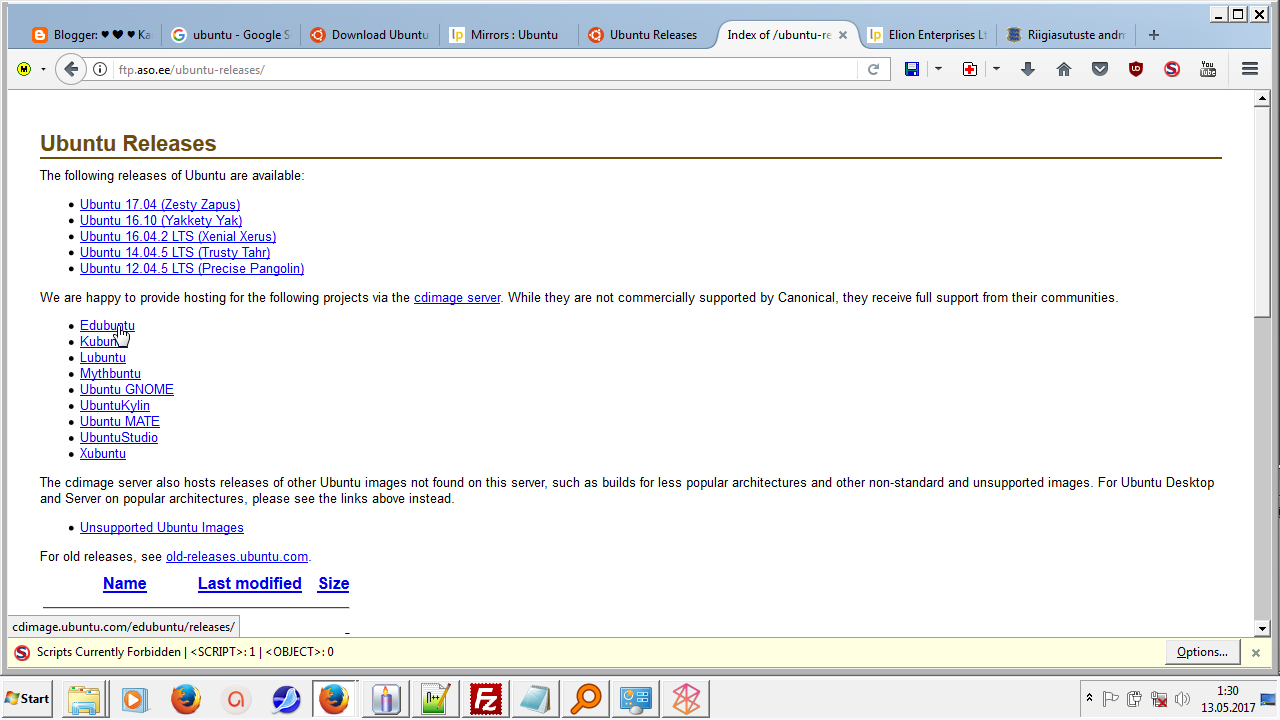Switch to the Mirrors : Ubuntu tab
Screen dimensions: 1280x720
(x=508, y=35)
